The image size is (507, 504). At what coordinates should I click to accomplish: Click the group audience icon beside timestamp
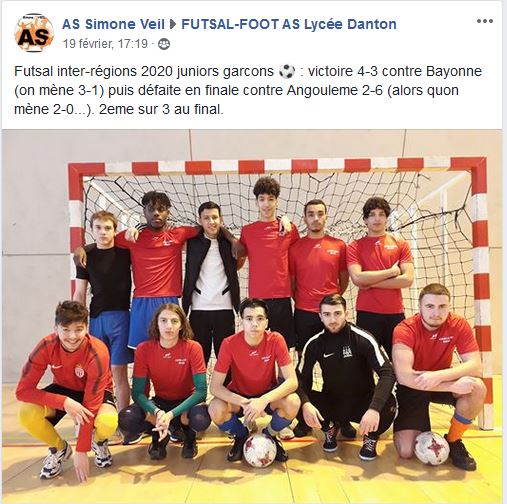pyautogui.click(x=164, y=44)
